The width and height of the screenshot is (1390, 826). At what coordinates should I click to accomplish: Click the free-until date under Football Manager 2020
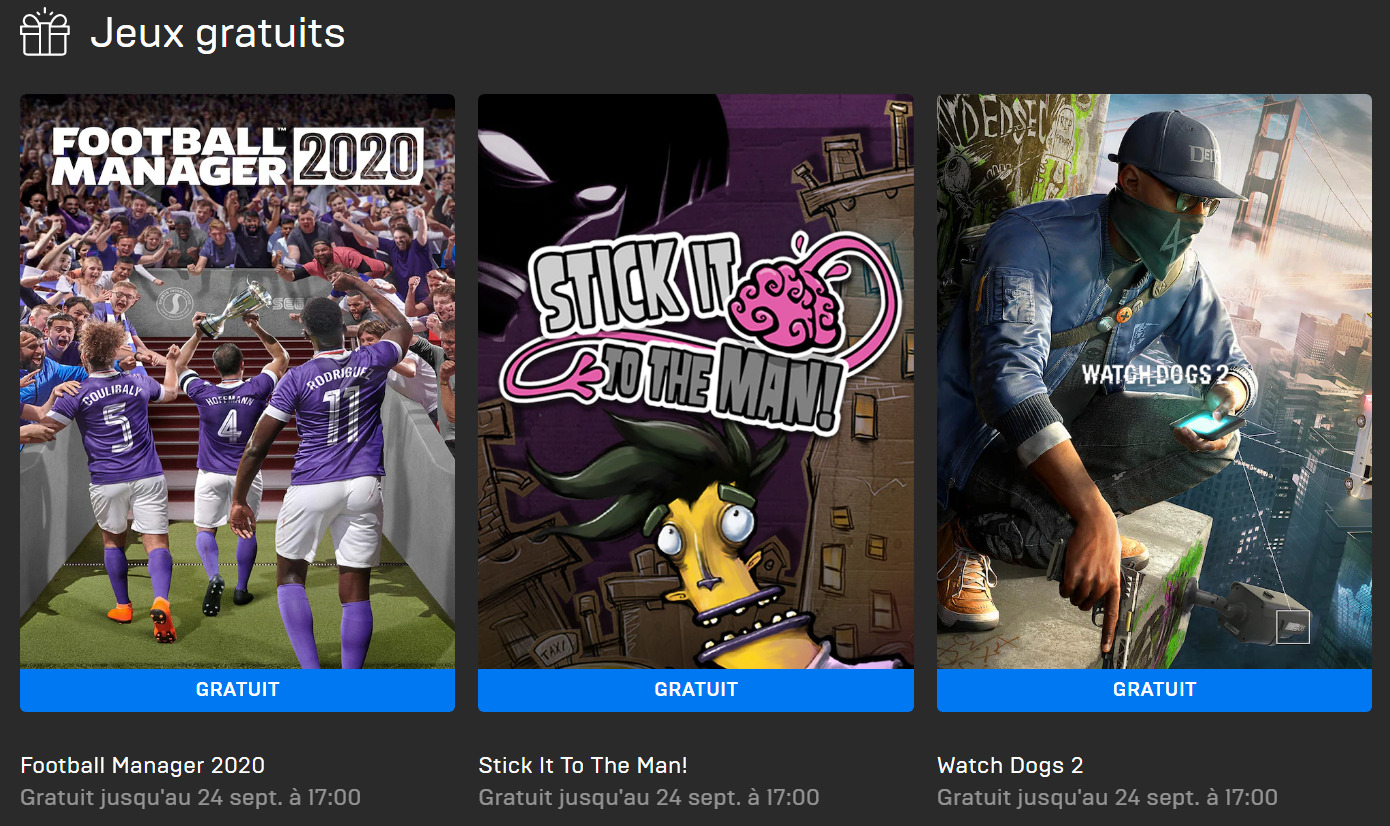click(190, 798)
